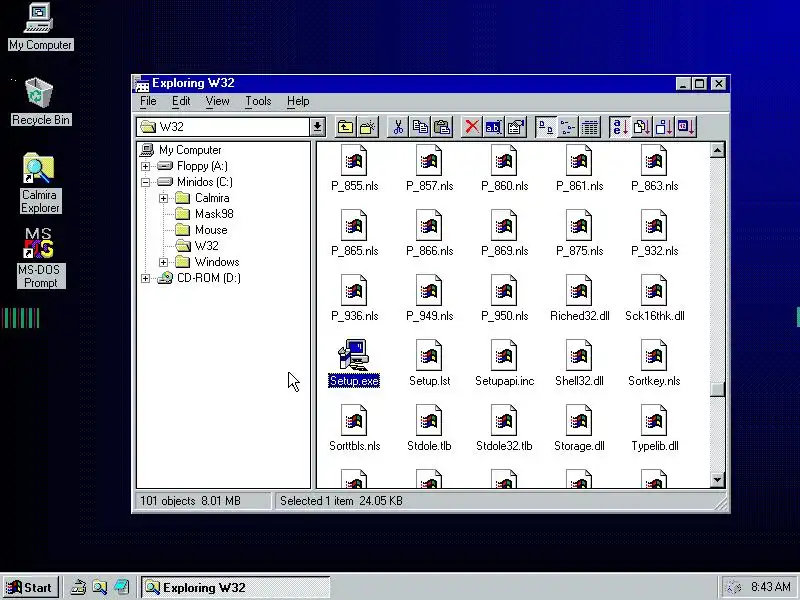Open the Tools menu
800x600 pixels.
click(258, 101)
